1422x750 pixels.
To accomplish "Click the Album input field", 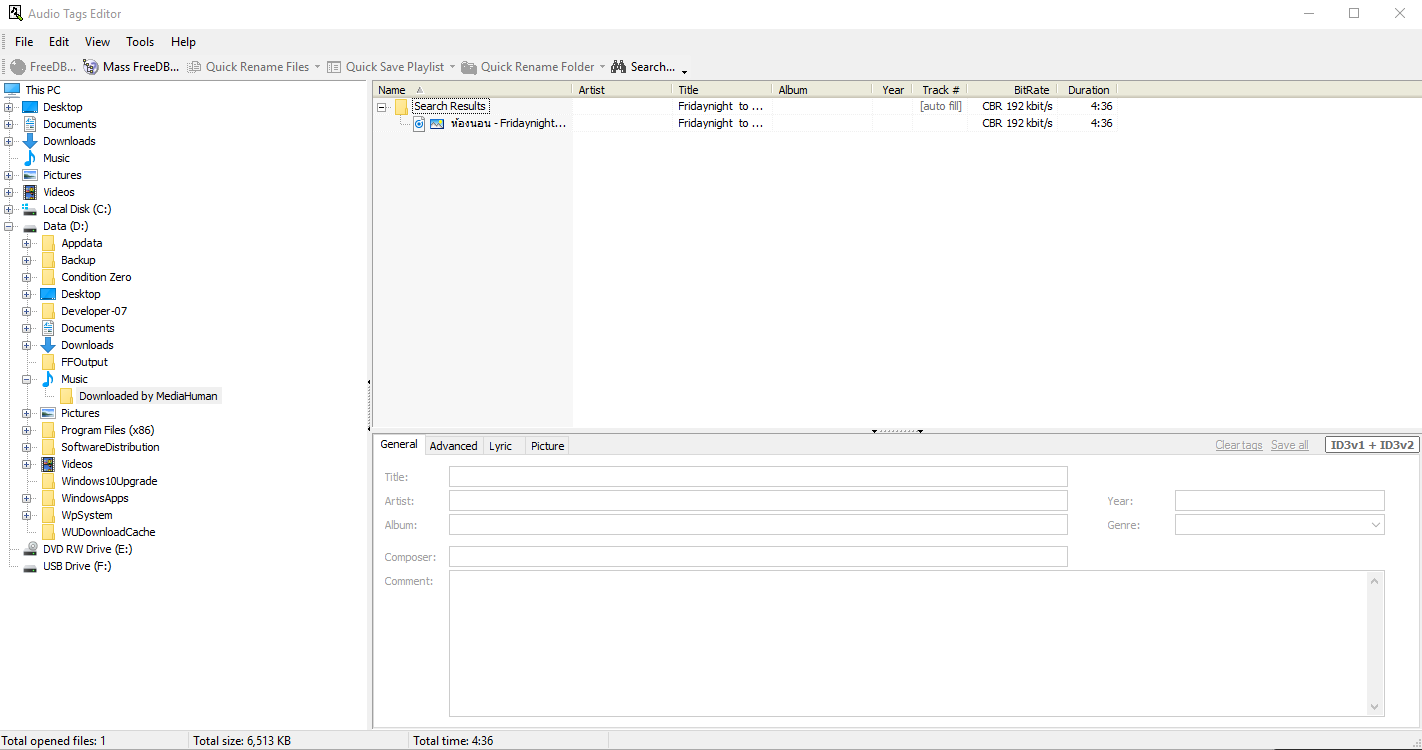I will 758,525.
